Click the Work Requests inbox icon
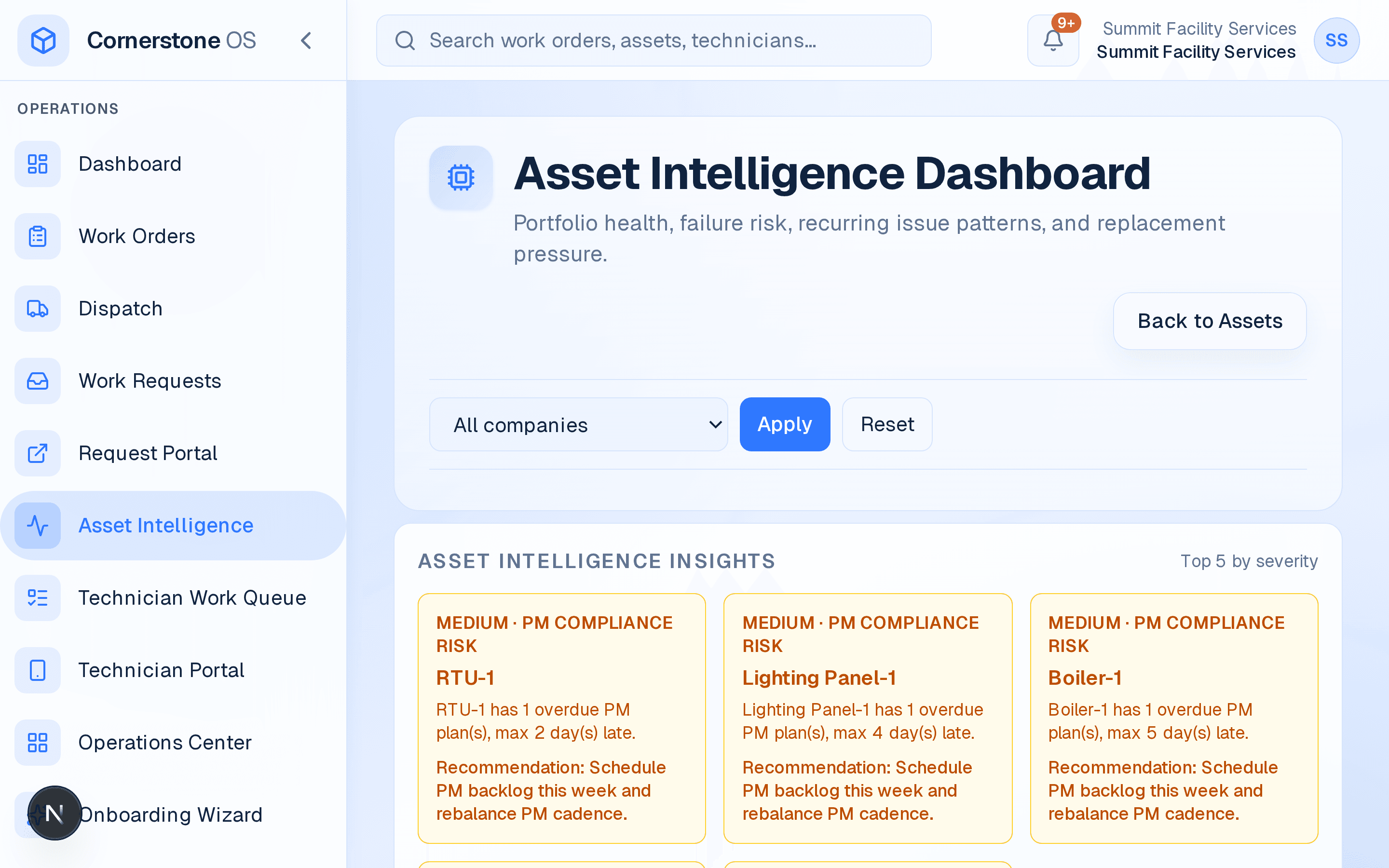Viewport: 1389px width, 868px height. coord(38,380)
